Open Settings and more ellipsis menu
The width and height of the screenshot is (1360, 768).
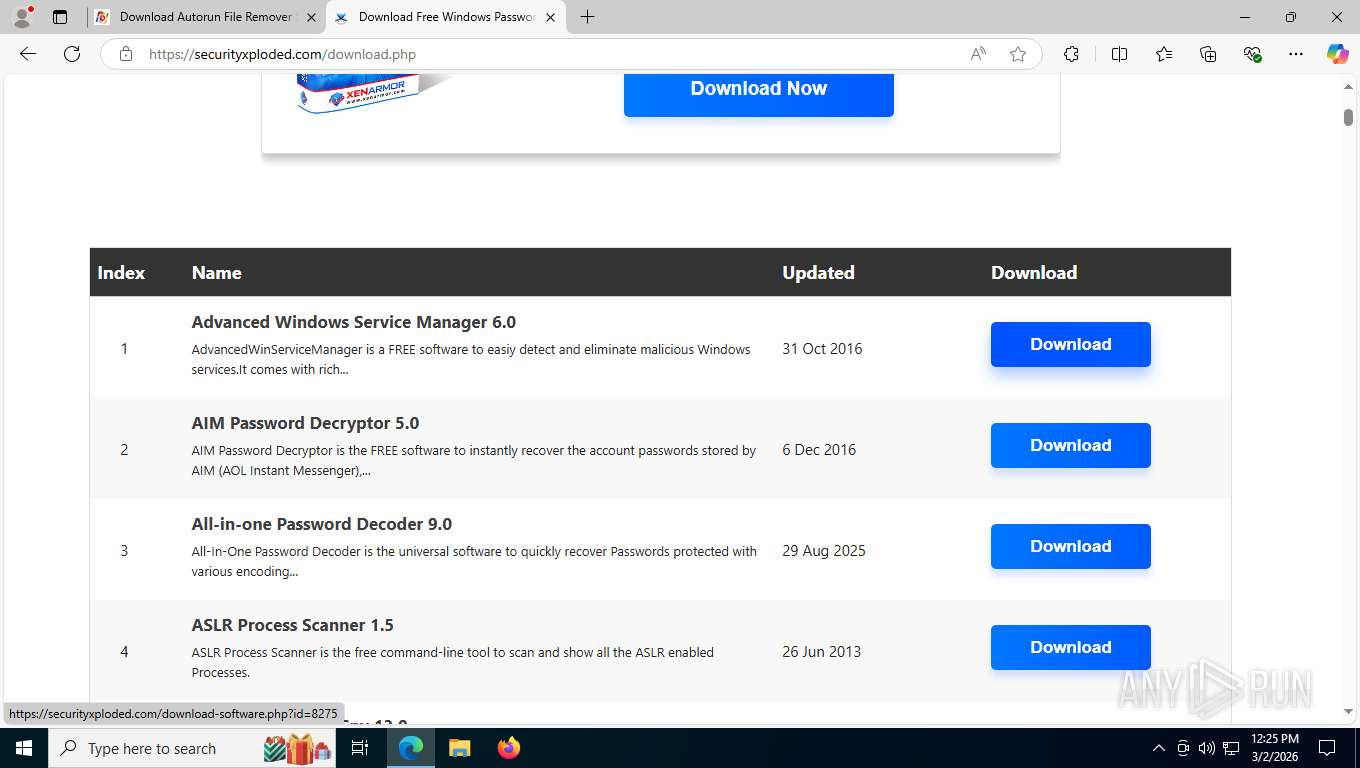tap(1296, 54)
